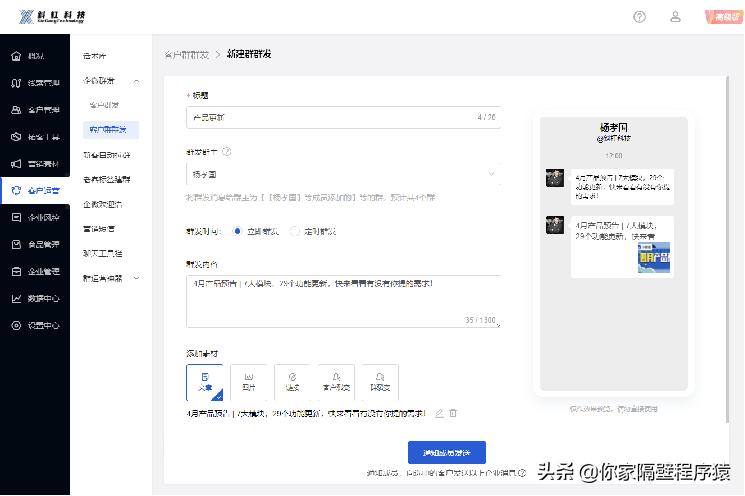Open 数据中心 line-chart icon in sidebar
This screenshot has height=496, width=745.
point(16,298)
